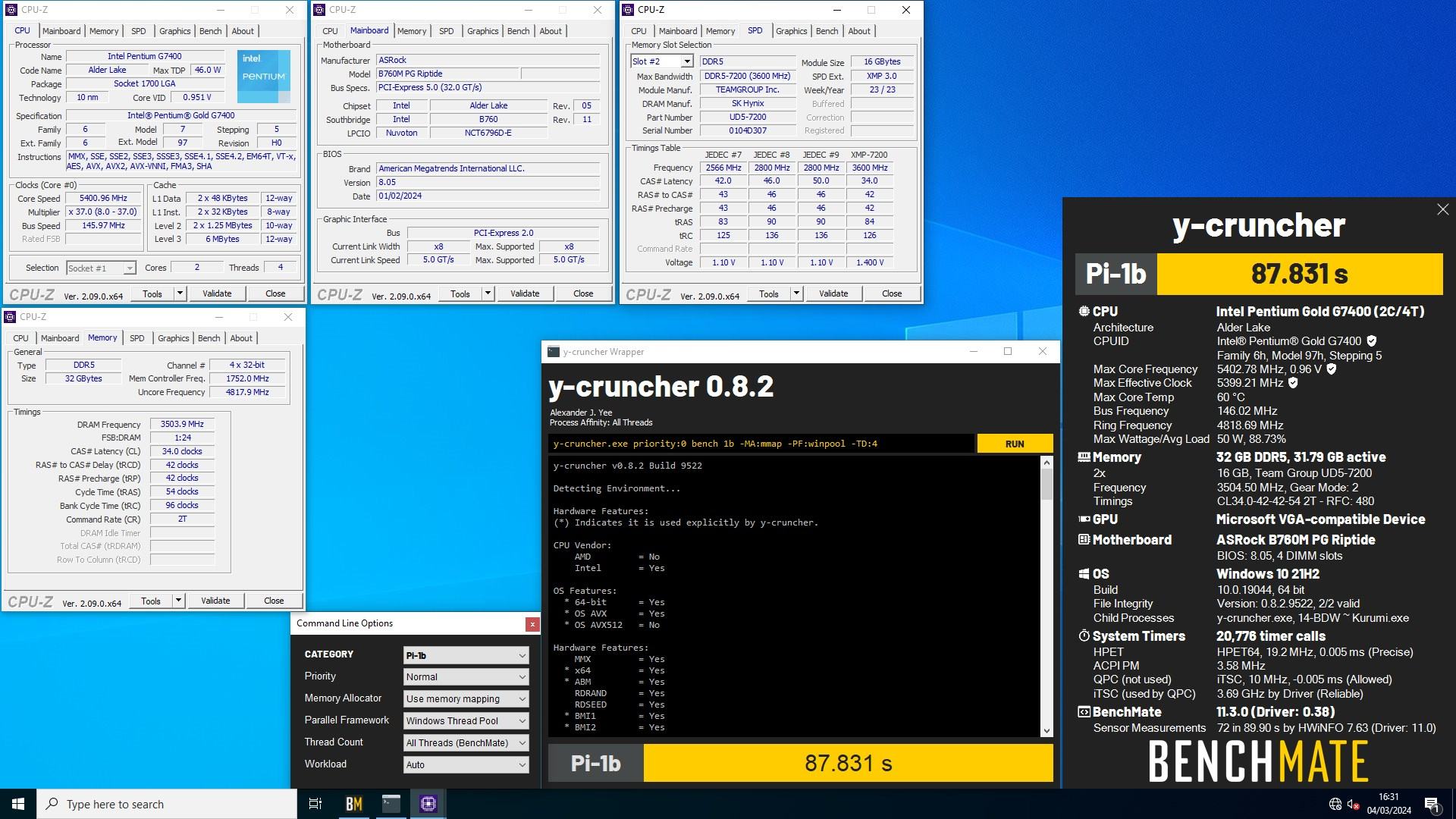Open the Priority dropdown set to Normal

tap(466, 677)
